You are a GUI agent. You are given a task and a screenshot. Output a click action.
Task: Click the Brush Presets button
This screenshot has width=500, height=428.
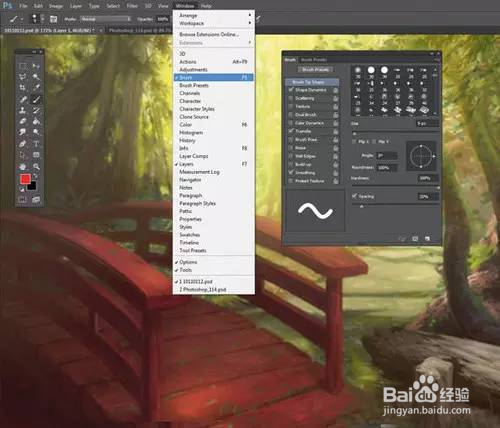[x=315, y=69]
